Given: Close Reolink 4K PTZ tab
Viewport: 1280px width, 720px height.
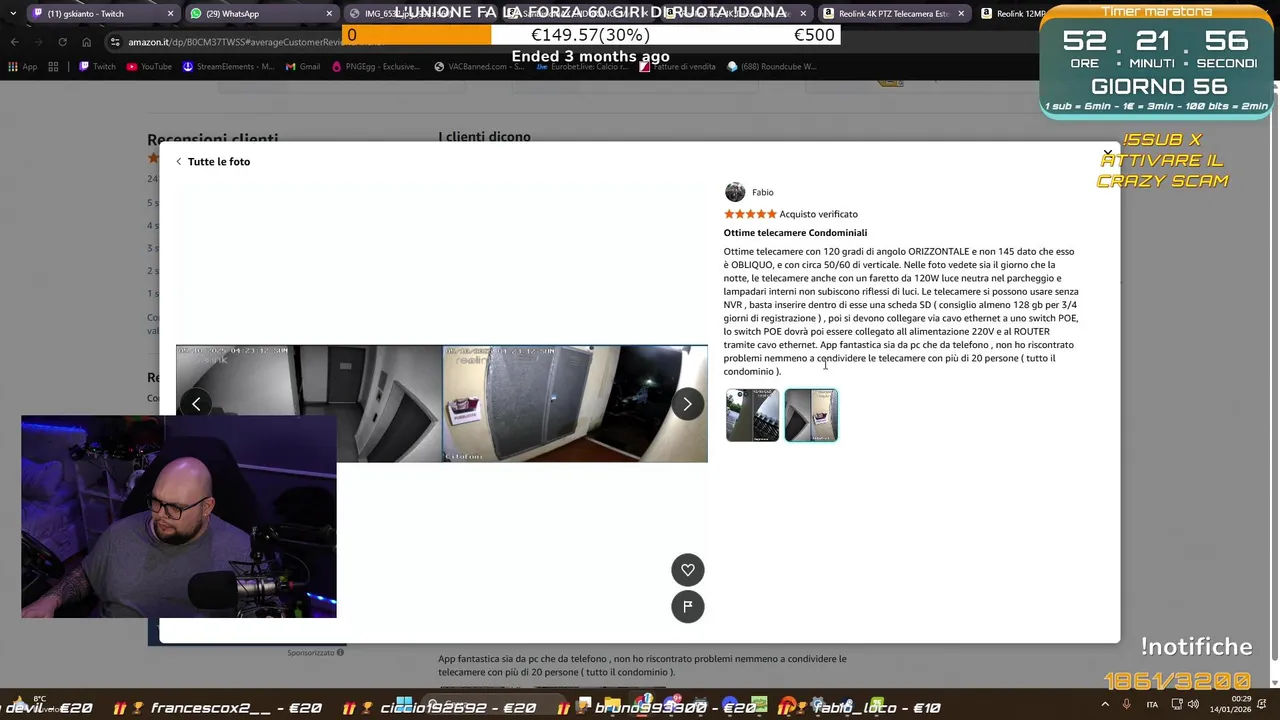Looking at the screenshot, I should pos(961,14).
